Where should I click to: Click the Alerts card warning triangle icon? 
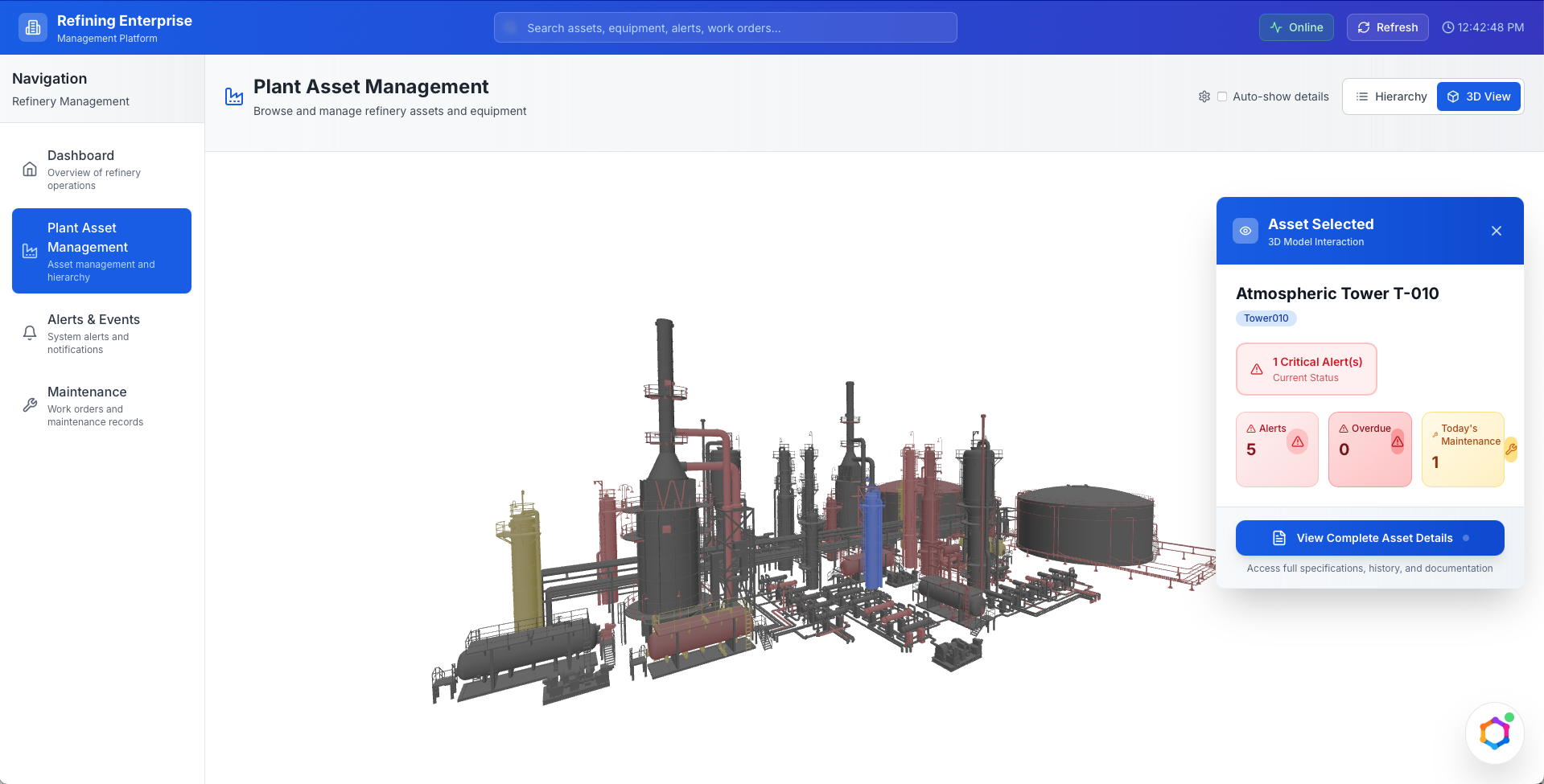[x=1297, y=441]
